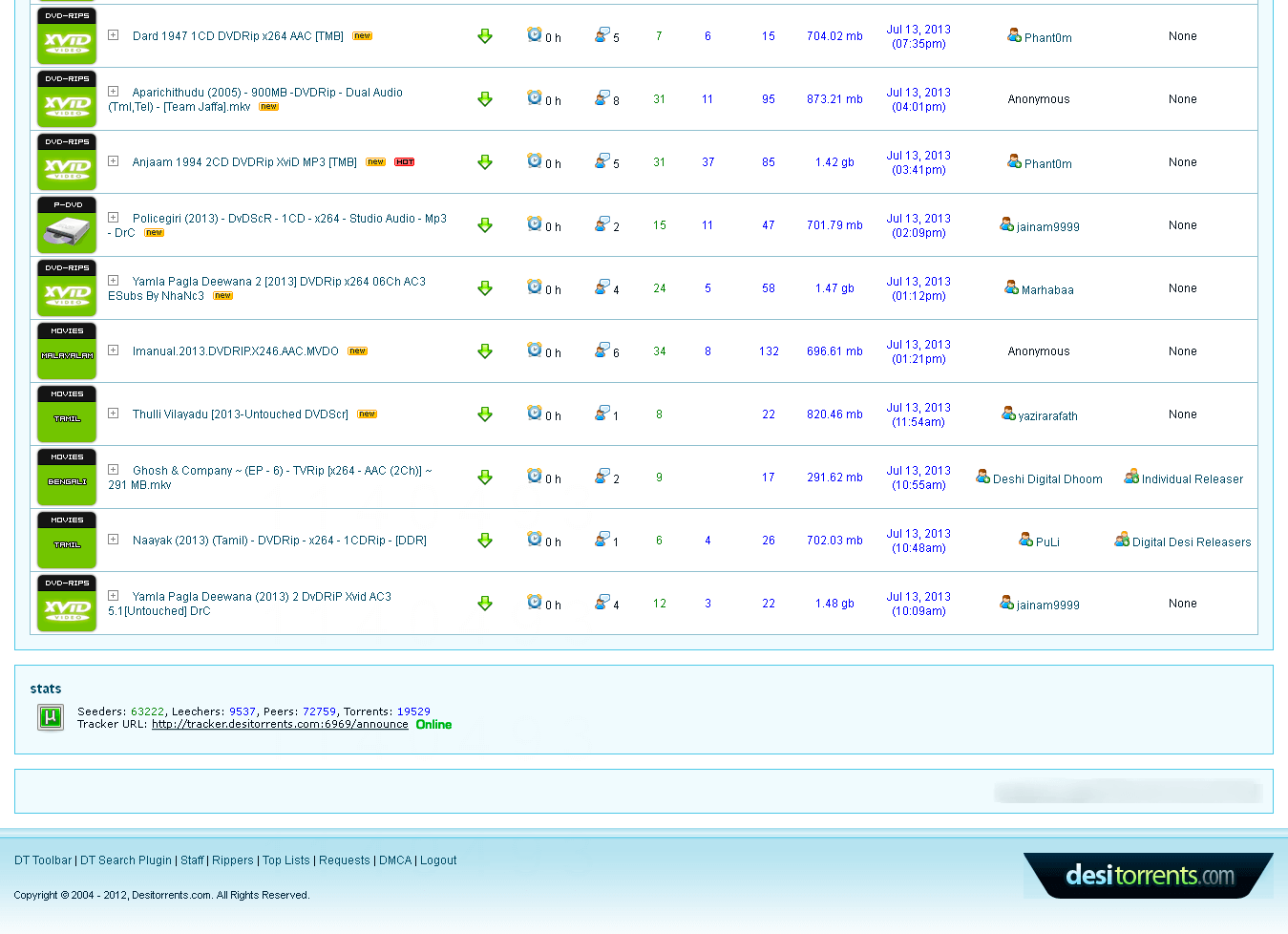The width and height of the screenshot is (1288, 934).
Task: Open Dard 1947 1CD DVDRip torrent page
Action: tap(238, 36)
